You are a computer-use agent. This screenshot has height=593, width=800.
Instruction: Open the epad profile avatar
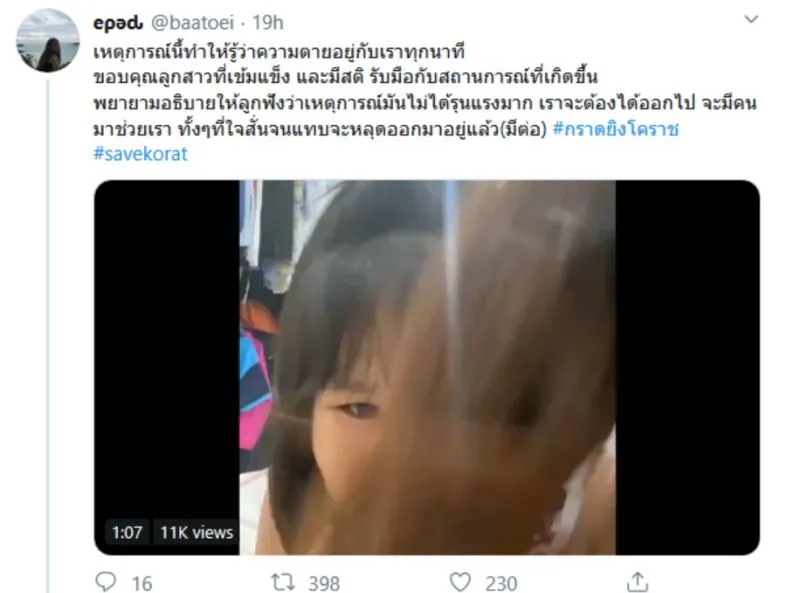point(48,40)
